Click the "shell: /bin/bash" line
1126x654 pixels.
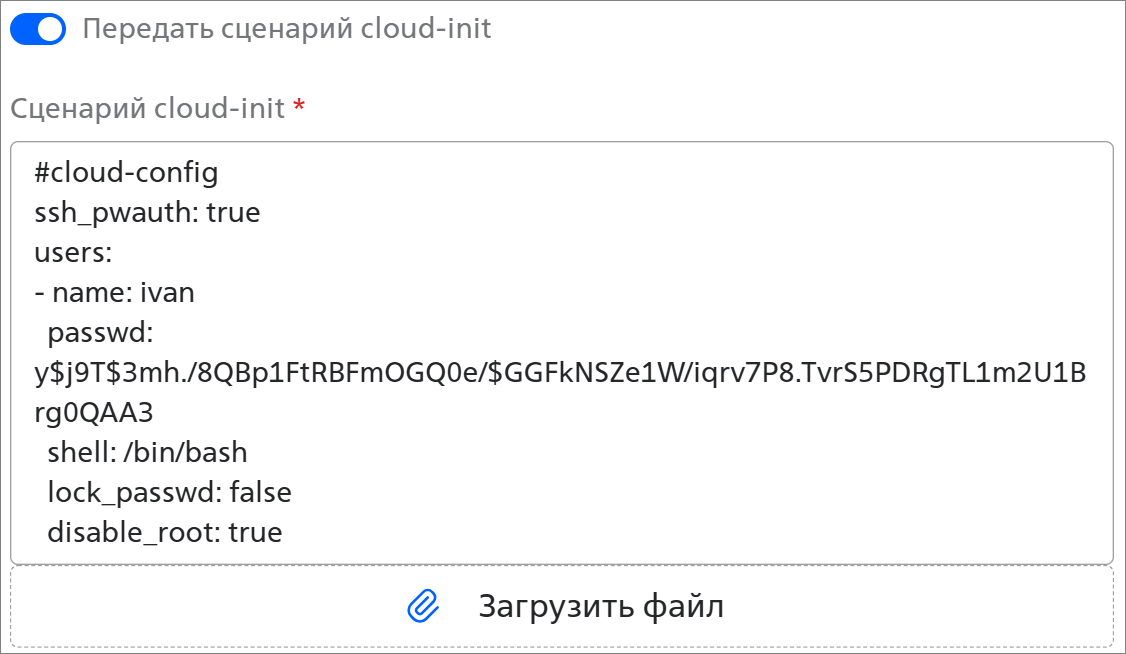coord(147,452)
